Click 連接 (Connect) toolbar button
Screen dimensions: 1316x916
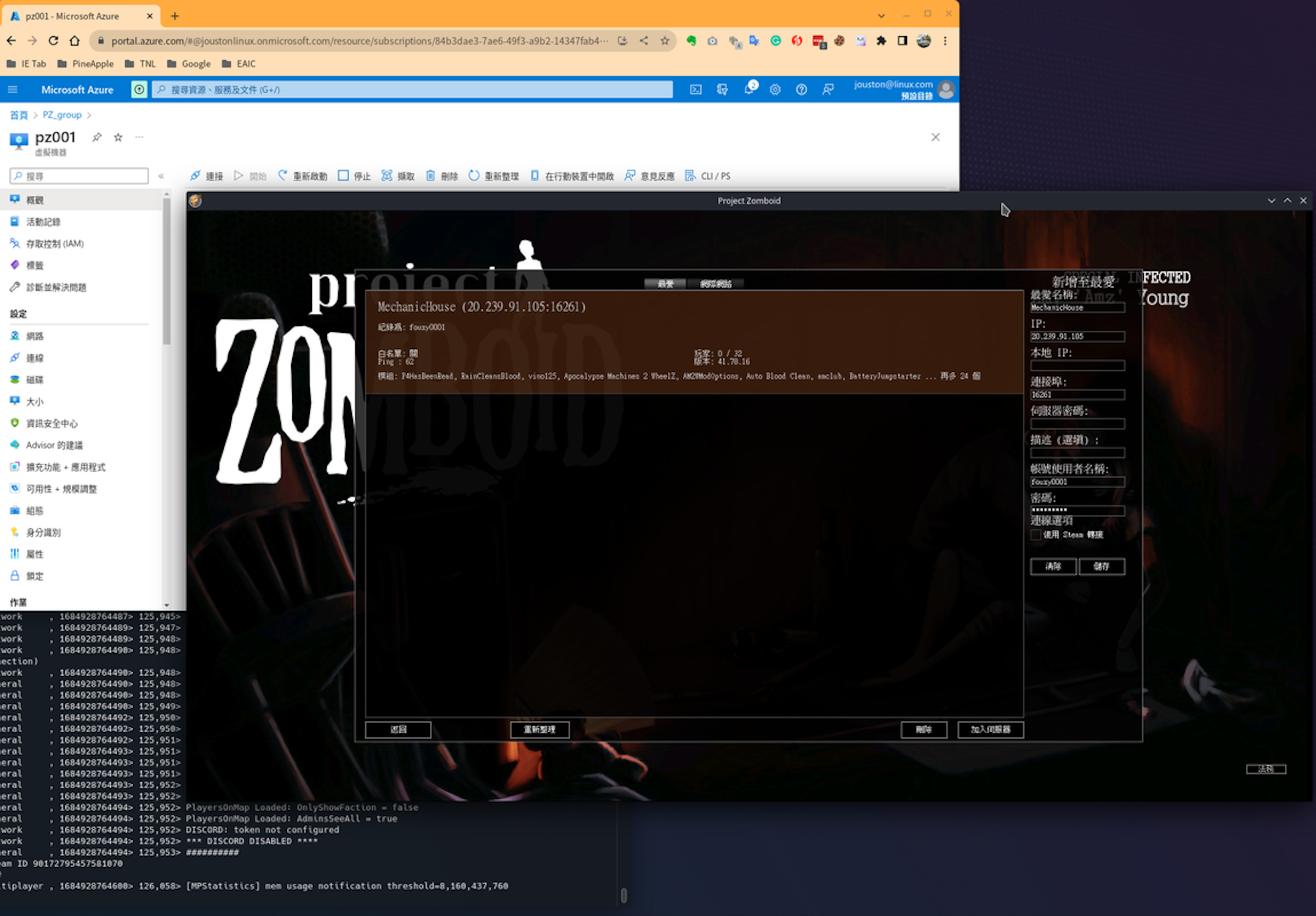[x=206, y=176]
